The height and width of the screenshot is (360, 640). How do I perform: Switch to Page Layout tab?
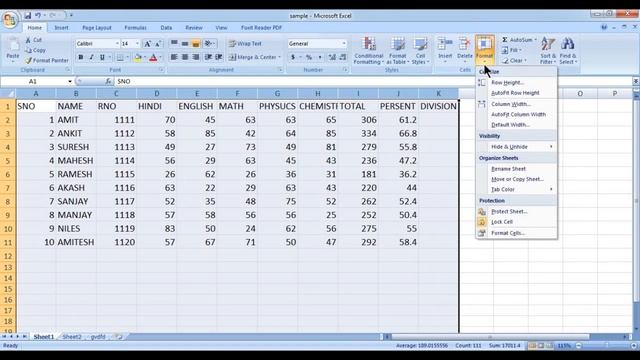point(97,28)
